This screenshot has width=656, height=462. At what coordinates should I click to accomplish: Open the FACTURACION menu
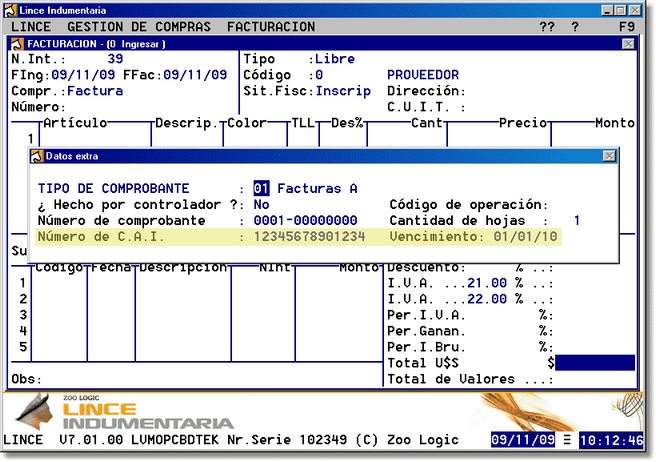click(x=271, y=26)
